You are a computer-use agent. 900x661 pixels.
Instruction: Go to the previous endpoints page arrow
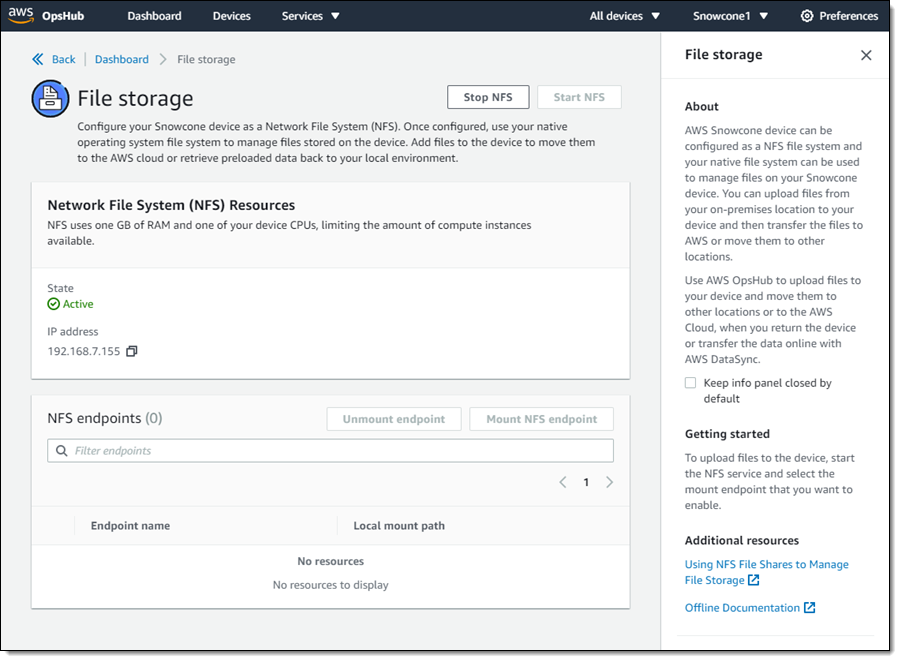coord(562,482)
